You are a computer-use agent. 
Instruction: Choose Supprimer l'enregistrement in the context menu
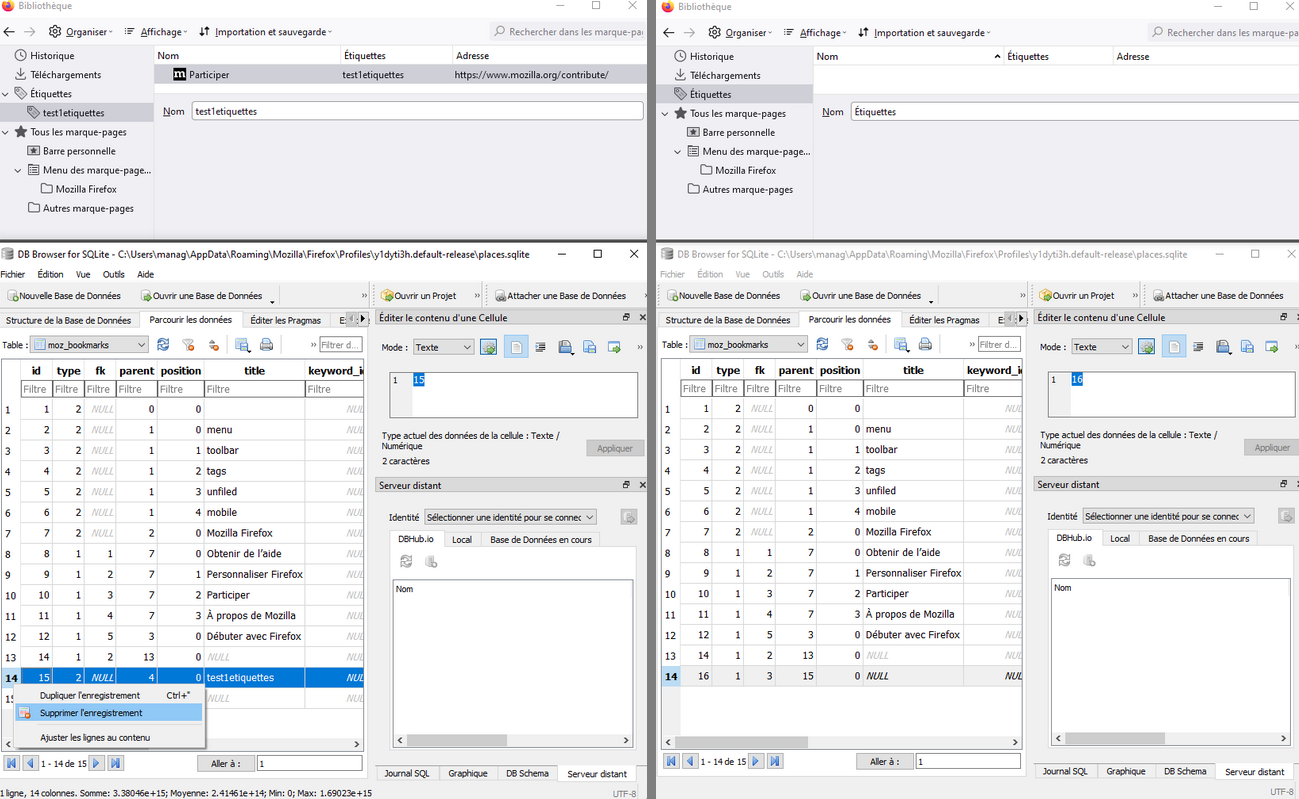pyautogui.click(x=109, y=713)
